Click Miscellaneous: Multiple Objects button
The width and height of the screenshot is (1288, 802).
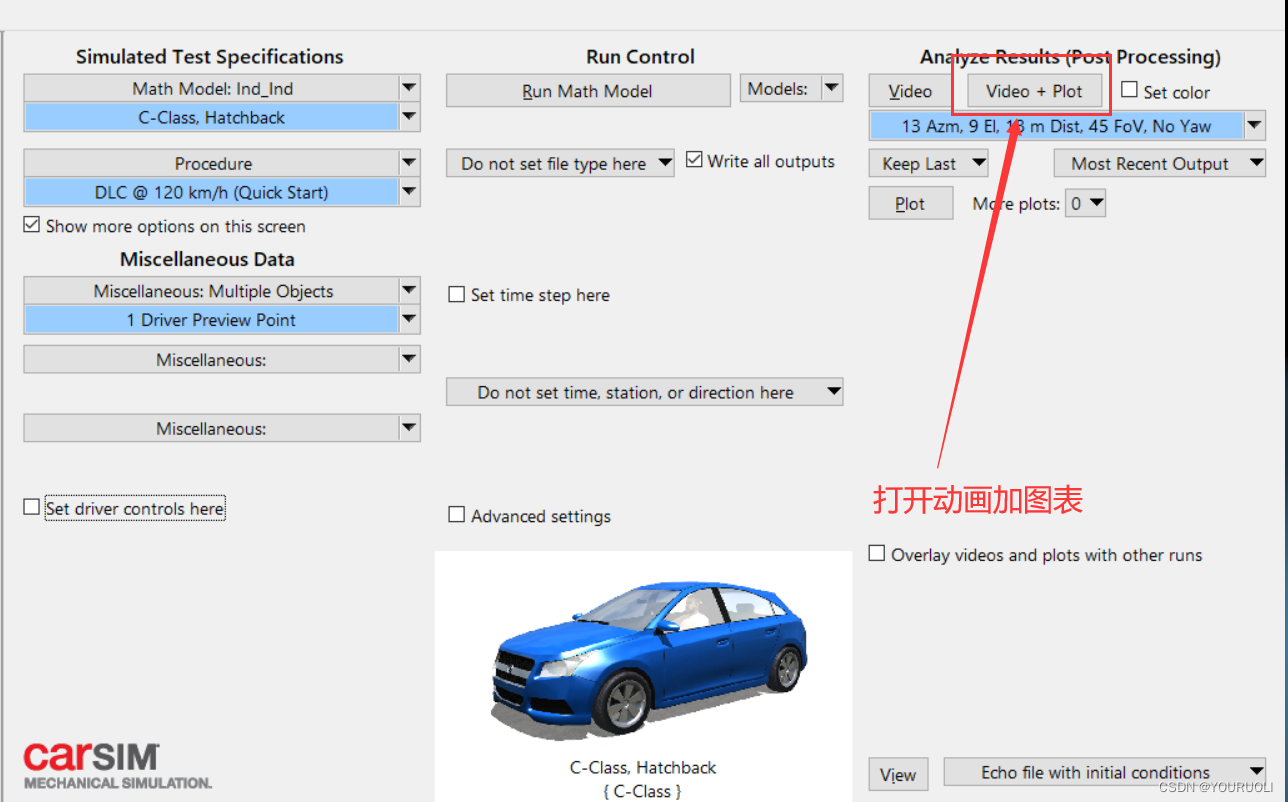pyautogui.click(x=211, y=291)
